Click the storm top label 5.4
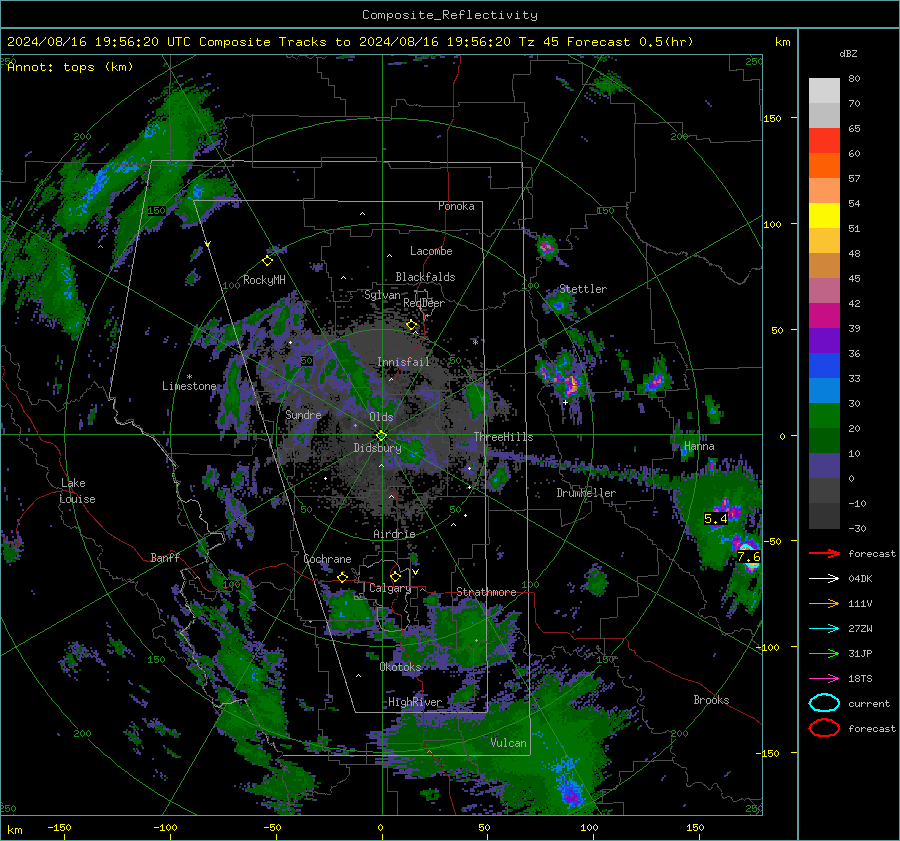The image size is (900, 841). tap(715, 519)
